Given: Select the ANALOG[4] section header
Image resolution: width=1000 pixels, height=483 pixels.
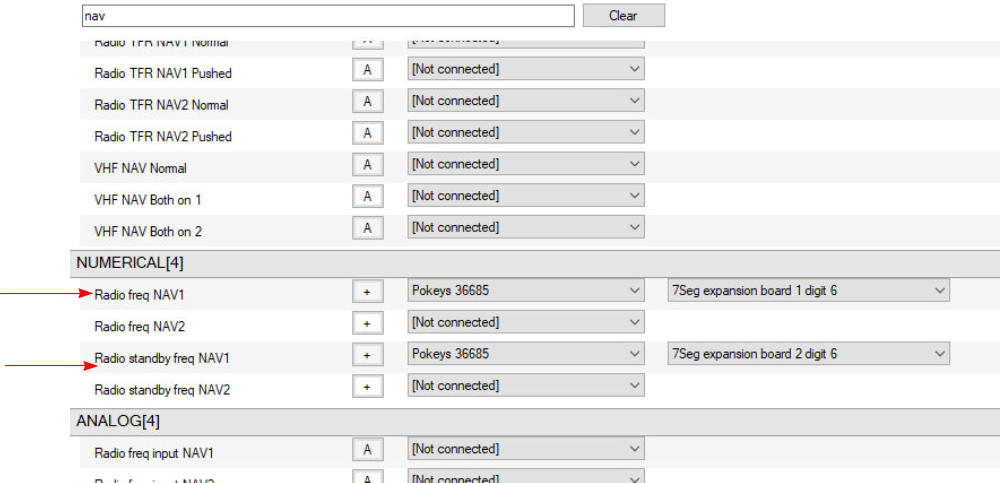Looking at the screenshot, I should pos(117,421).
